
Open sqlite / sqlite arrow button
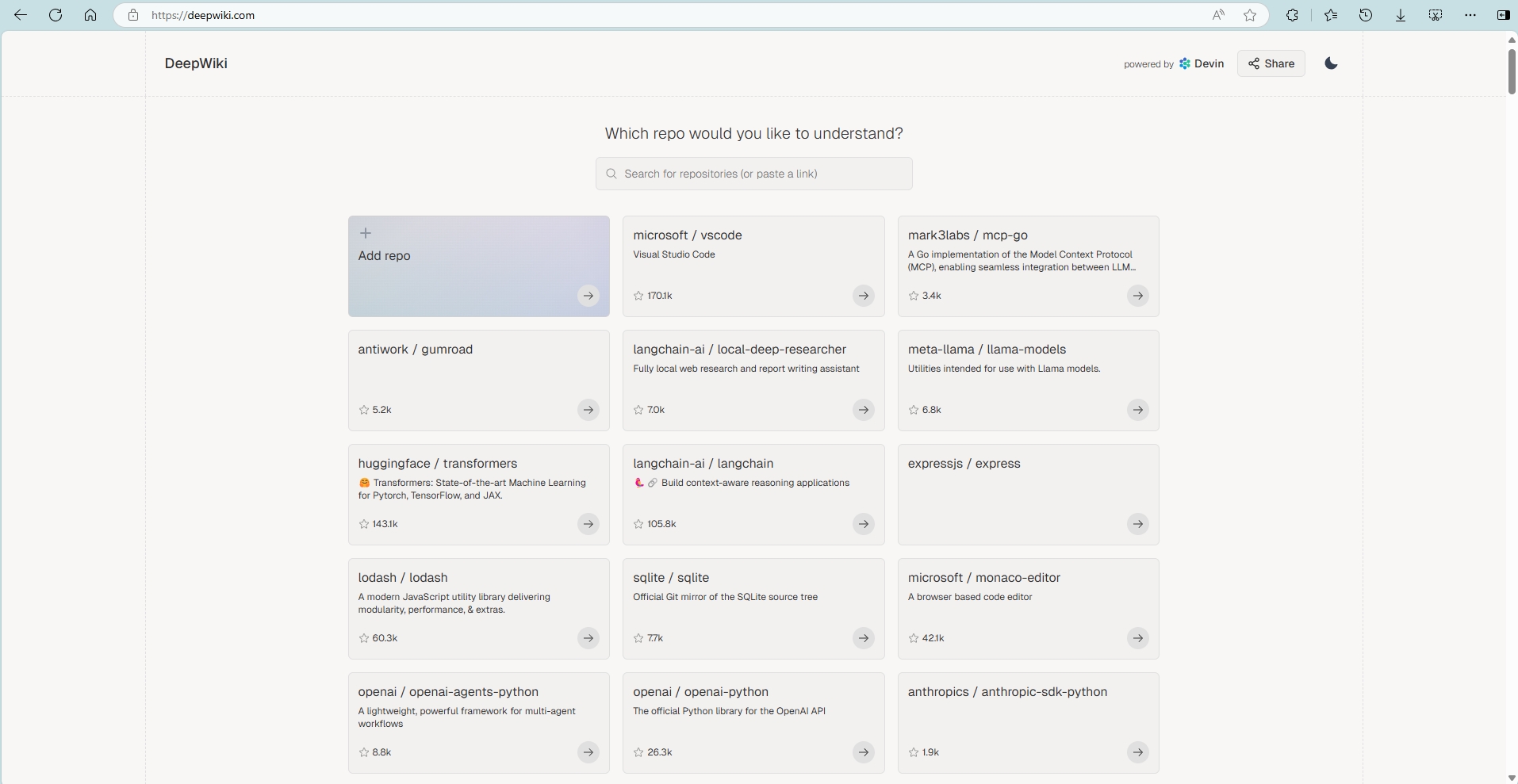(863, 638)
